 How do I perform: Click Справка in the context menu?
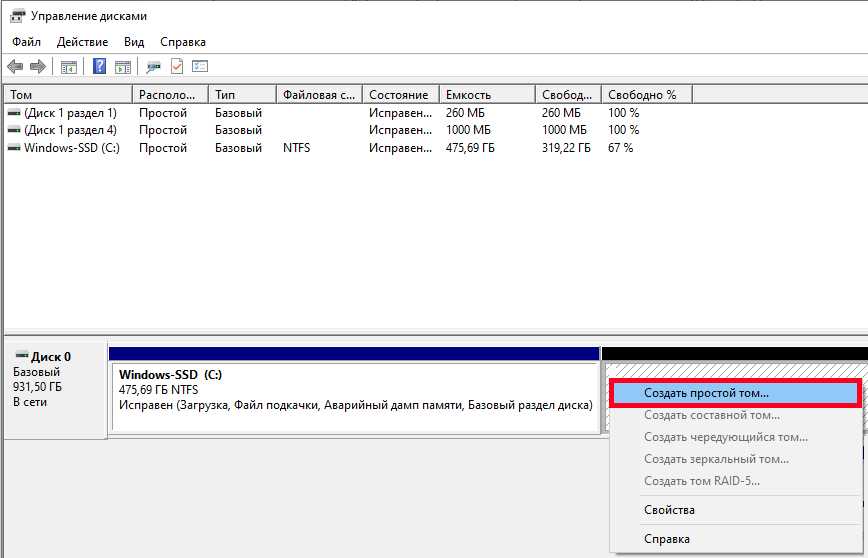667,539
